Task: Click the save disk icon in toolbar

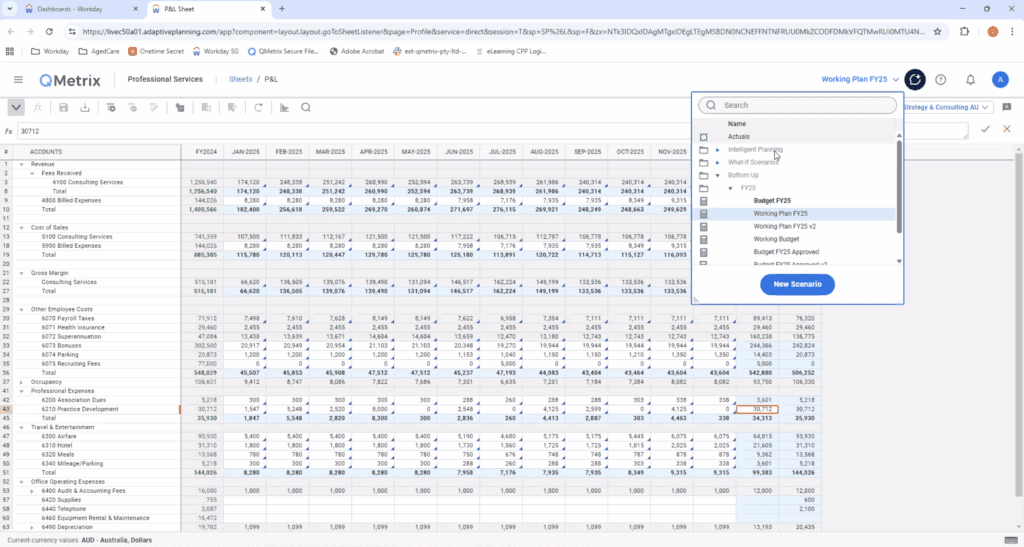Action: (x=63, y=108)
